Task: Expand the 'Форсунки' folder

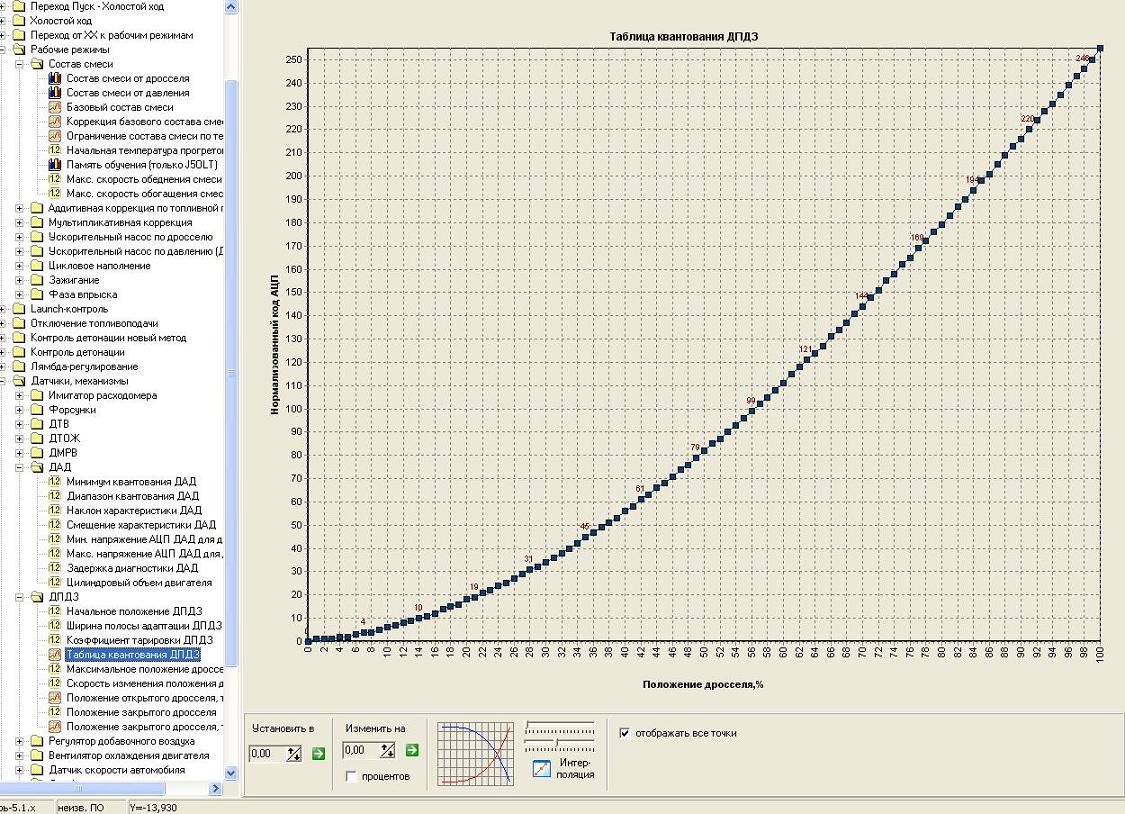Action: coord(21,409)
